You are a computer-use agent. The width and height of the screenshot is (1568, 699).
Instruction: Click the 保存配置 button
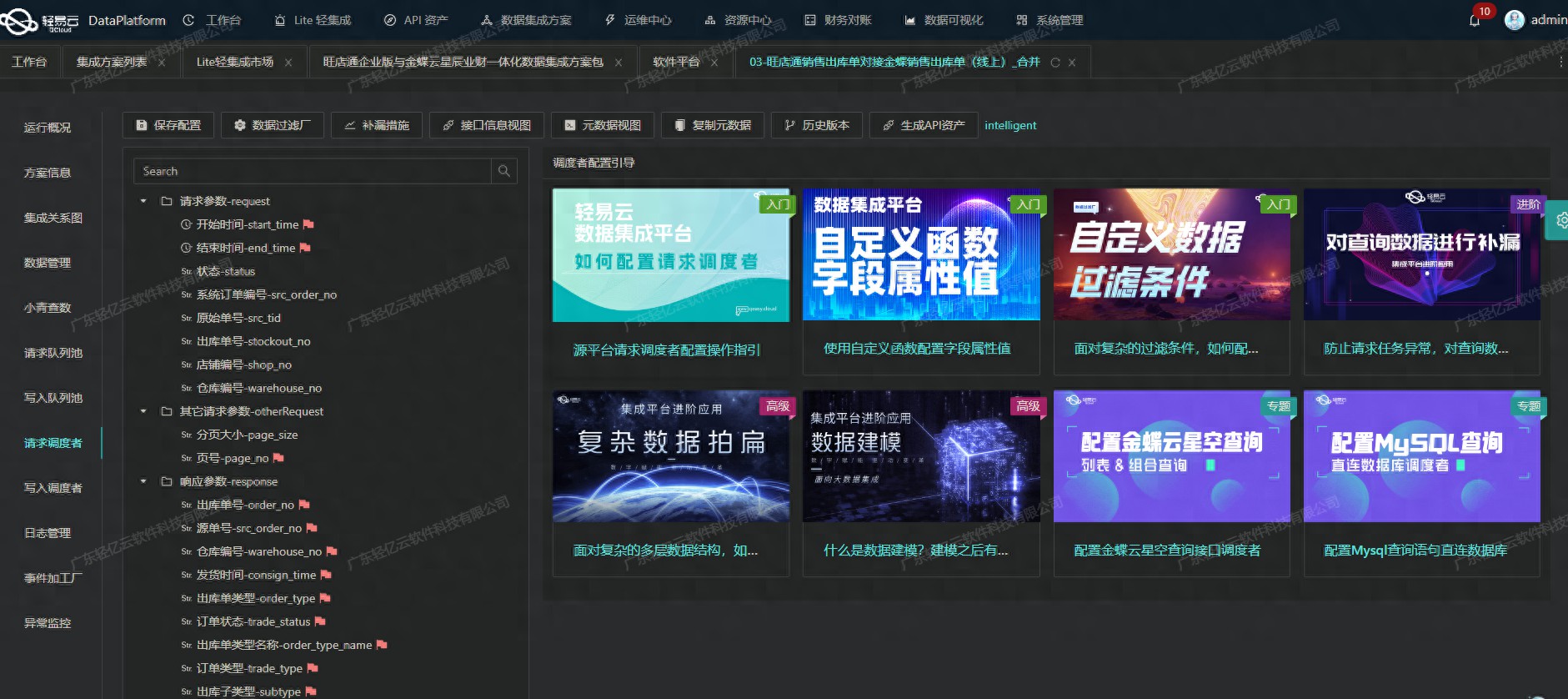coord(168,125)
